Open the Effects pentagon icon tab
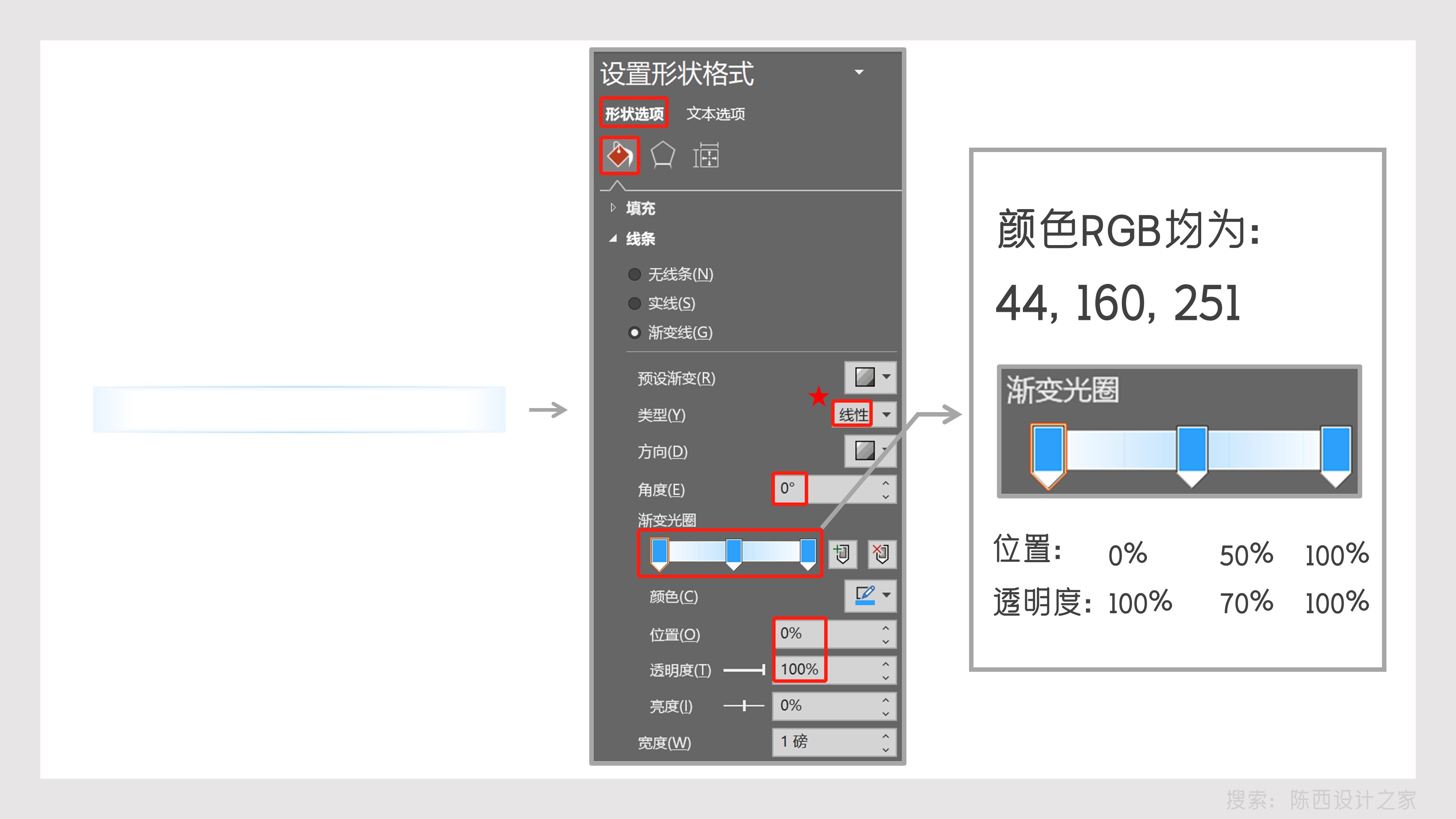This screenshot has width=1456, height=819. [x=662, y=155]
